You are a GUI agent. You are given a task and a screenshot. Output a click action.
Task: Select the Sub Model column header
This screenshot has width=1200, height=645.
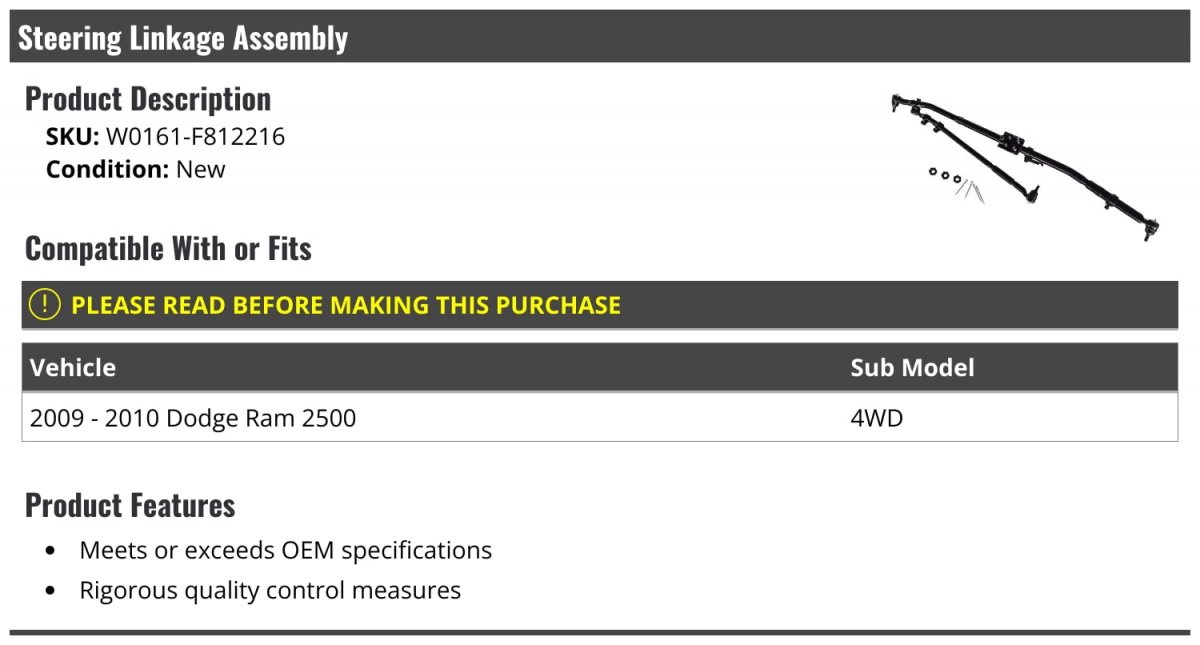coord(912,367)
